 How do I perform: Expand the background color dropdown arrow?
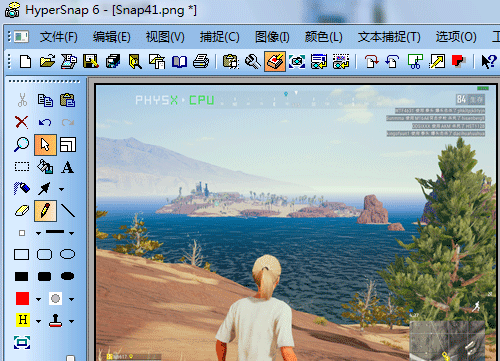tap(72, 299)
